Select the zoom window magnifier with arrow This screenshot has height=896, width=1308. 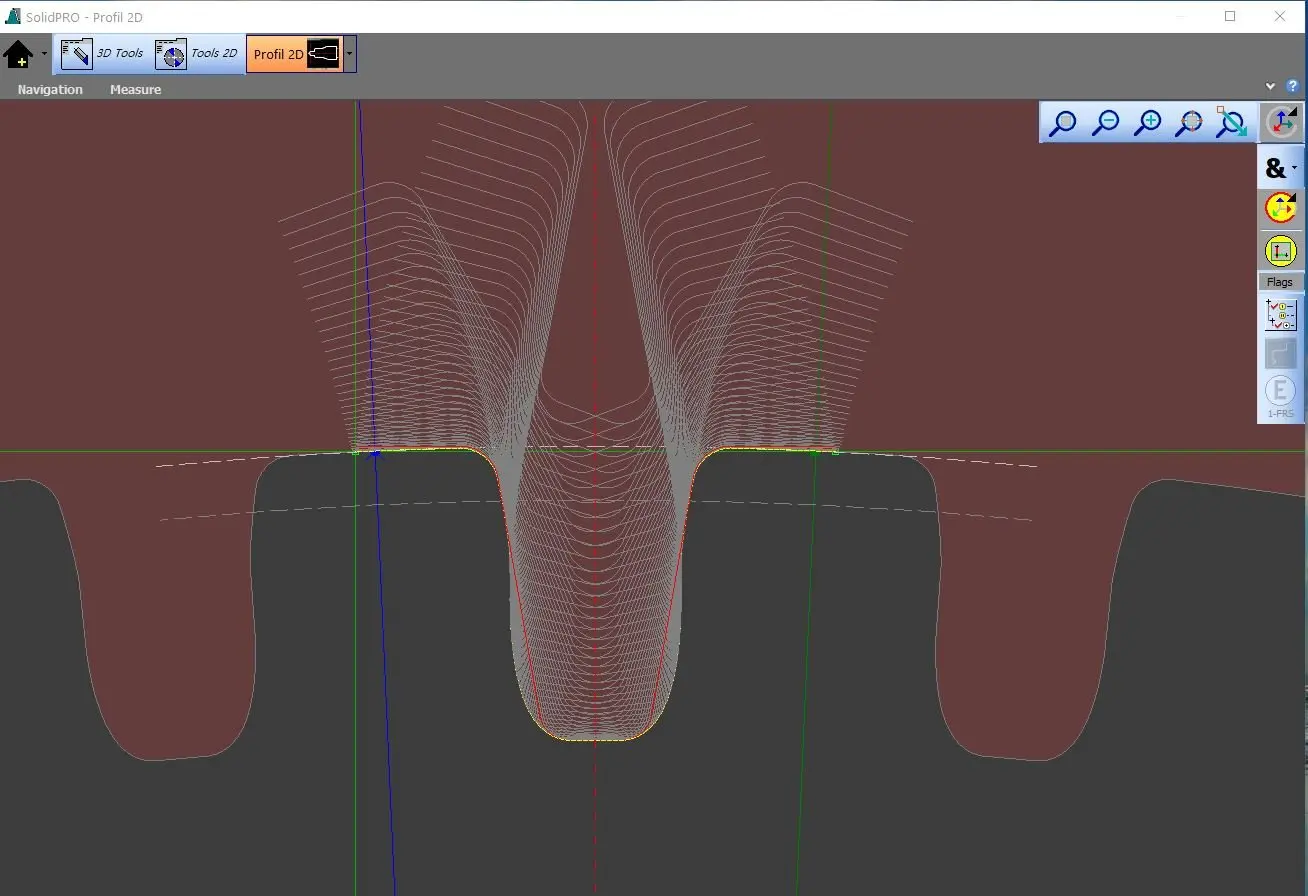(1231, 123)
